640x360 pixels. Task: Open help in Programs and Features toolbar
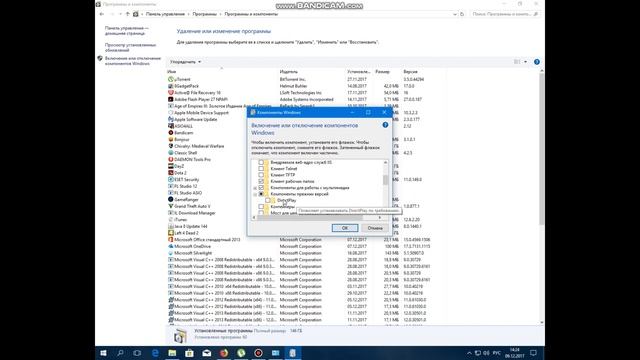coord(537,62)
